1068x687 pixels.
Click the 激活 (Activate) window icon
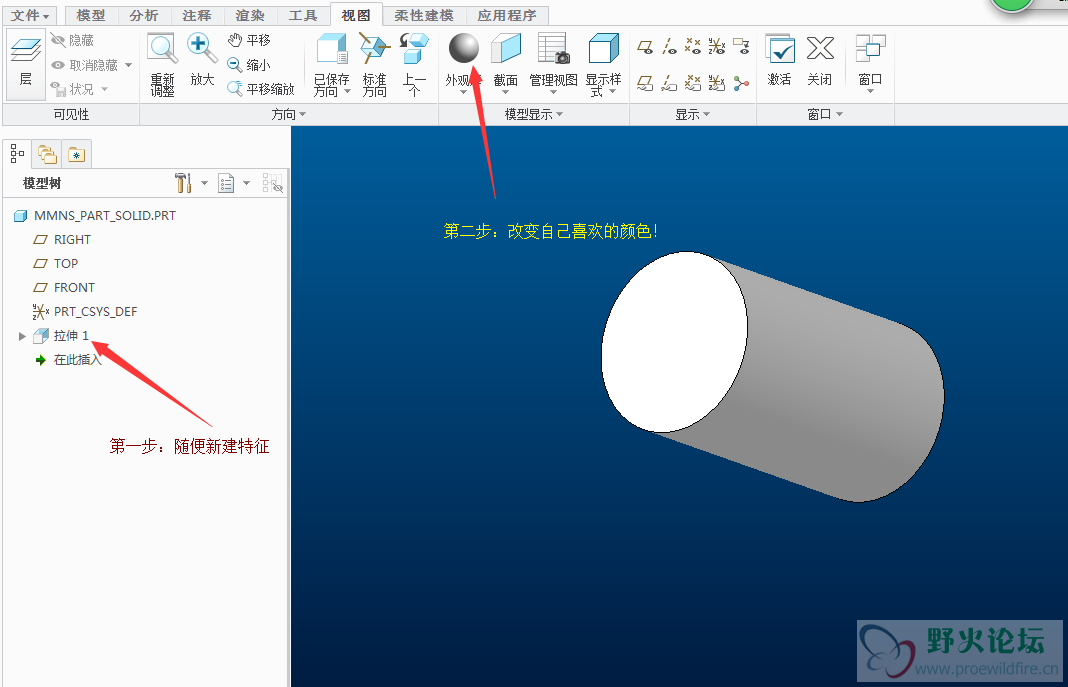[780, 49]
